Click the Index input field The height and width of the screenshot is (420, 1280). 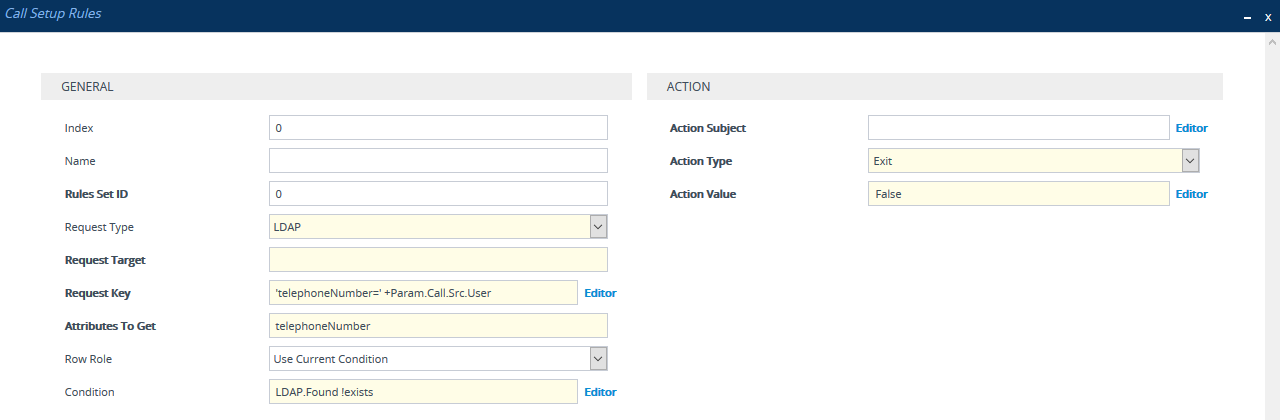438,128
